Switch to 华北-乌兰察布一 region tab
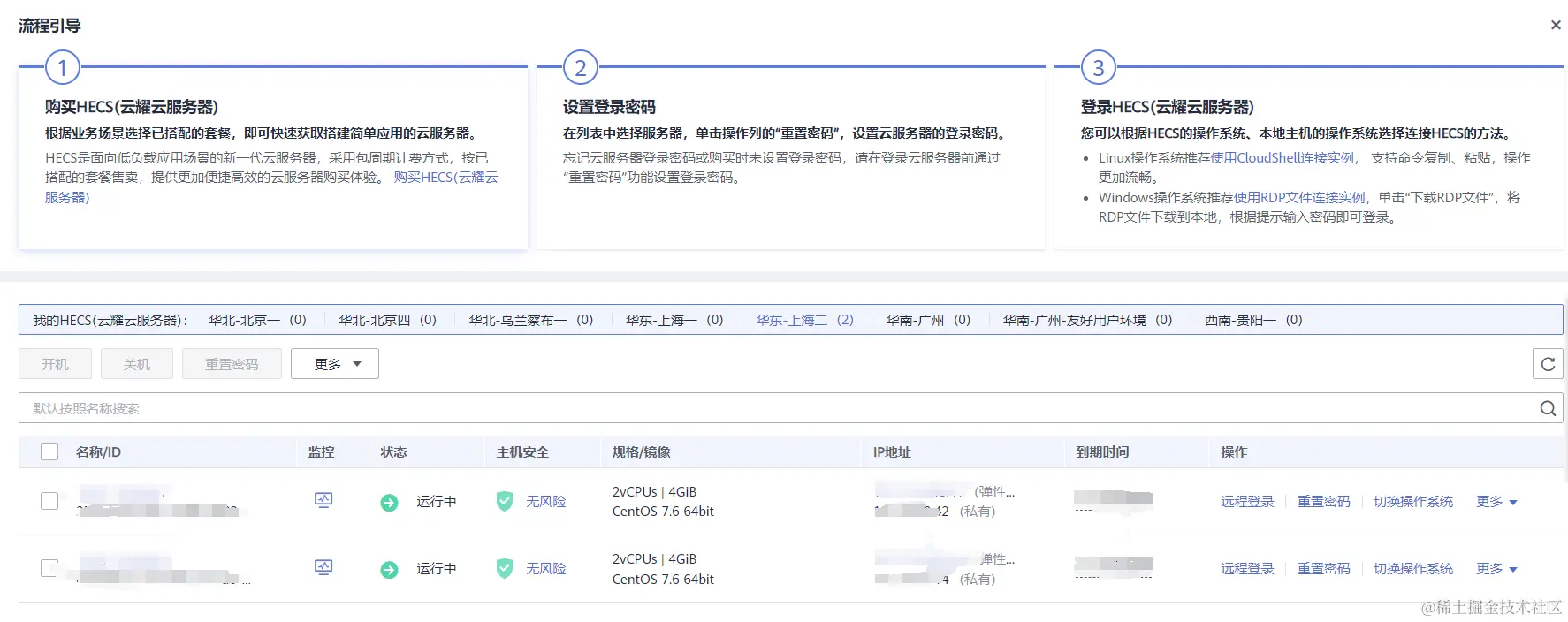 530,320
